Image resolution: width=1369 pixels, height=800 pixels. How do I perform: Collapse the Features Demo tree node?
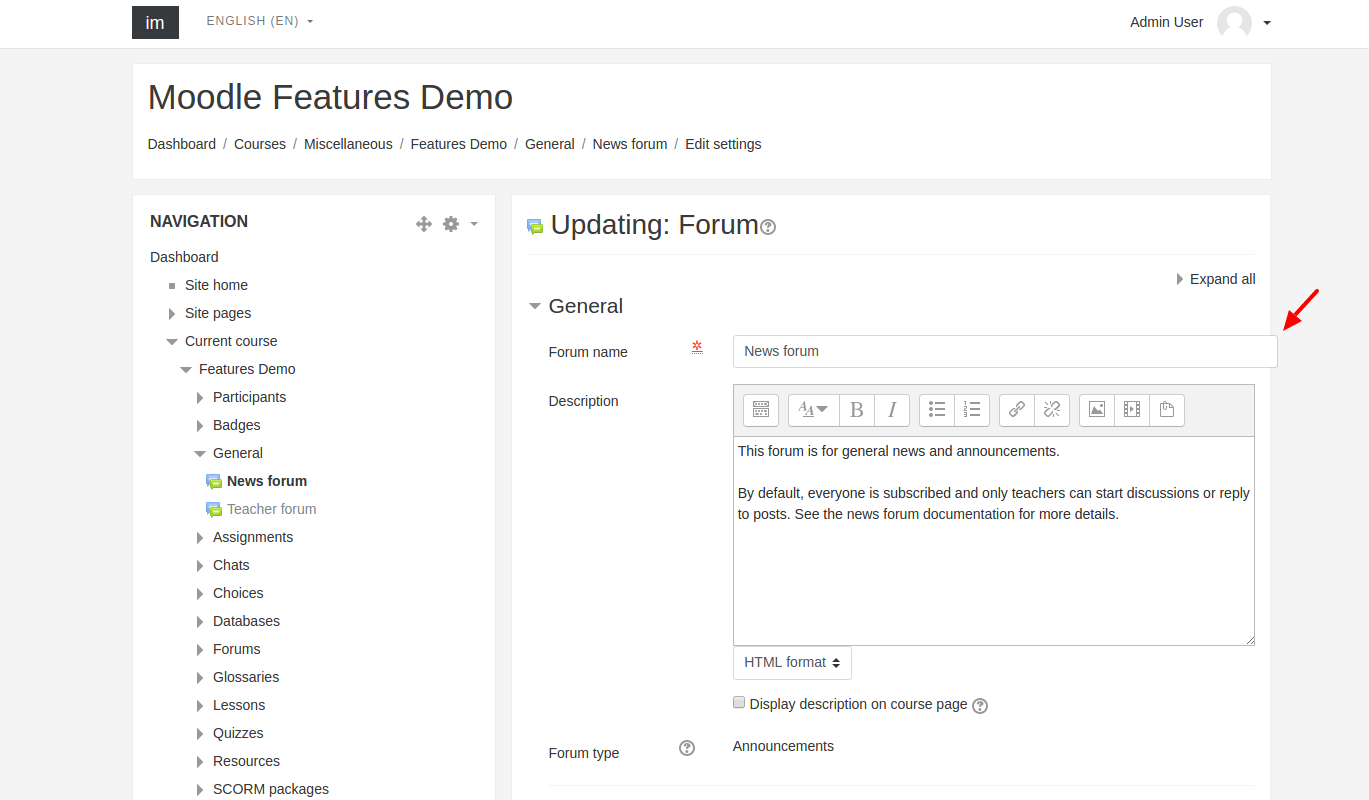[186, 369]
